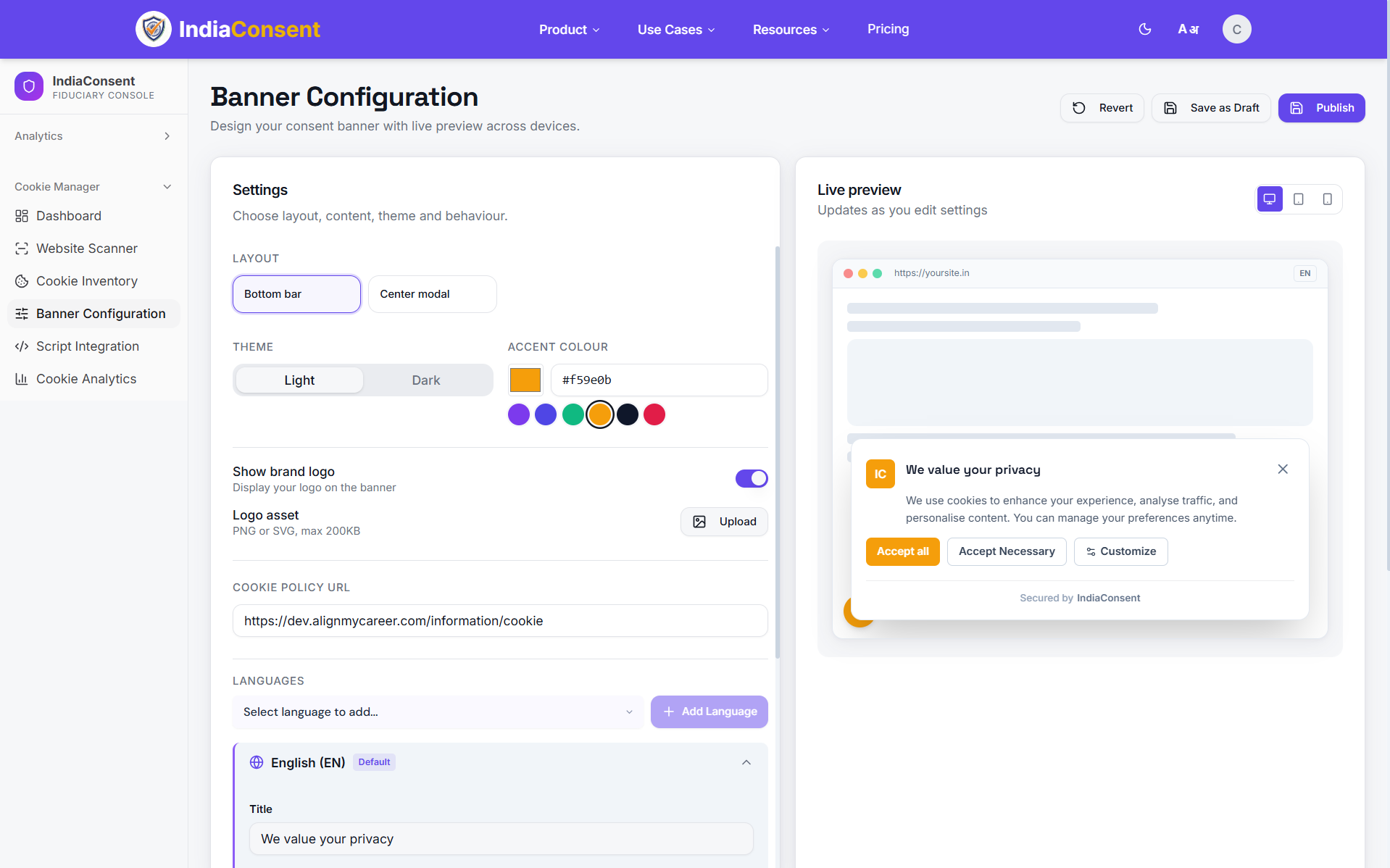Open Website Scanner page

click(93, 249)
